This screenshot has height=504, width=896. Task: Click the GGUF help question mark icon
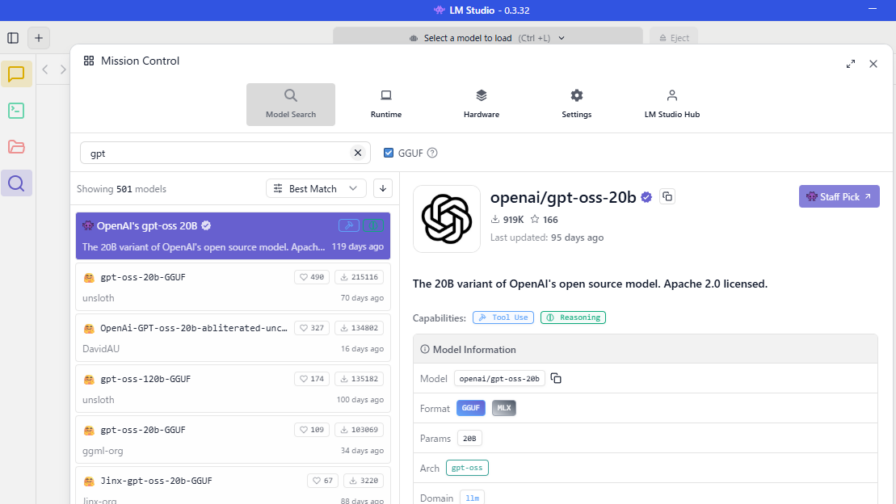pyautogui.click(x=432, y=153)
